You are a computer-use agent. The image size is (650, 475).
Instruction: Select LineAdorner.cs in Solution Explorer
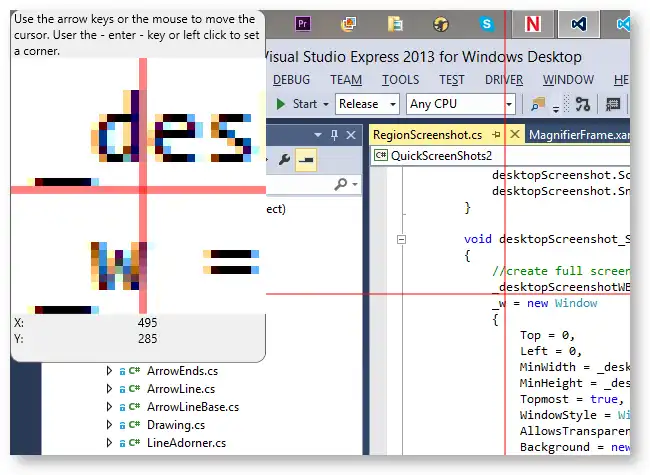click(187, 443)
